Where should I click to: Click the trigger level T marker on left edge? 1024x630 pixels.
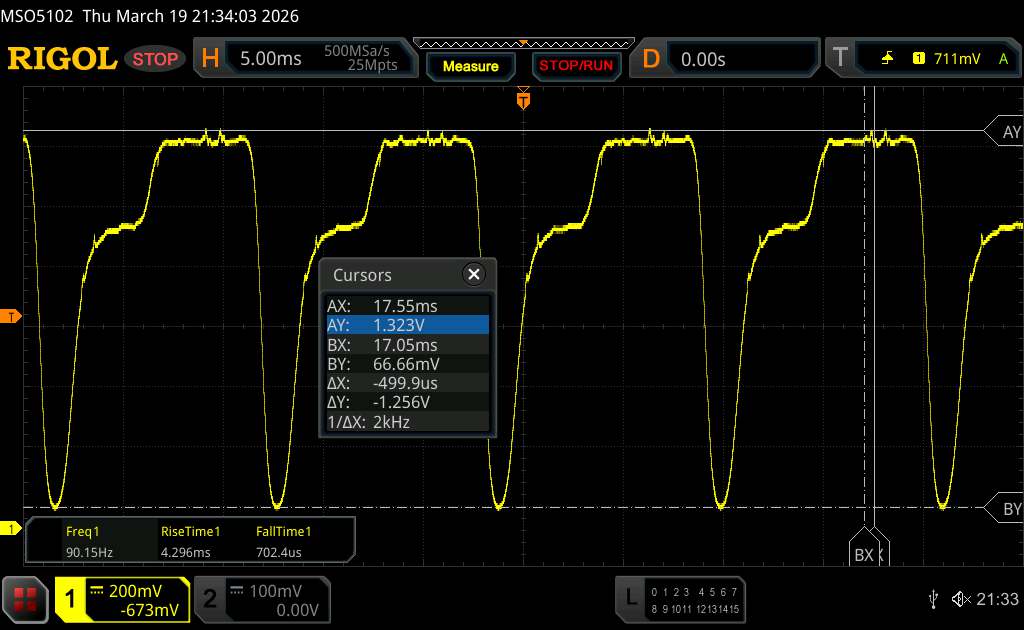(12, 317)
